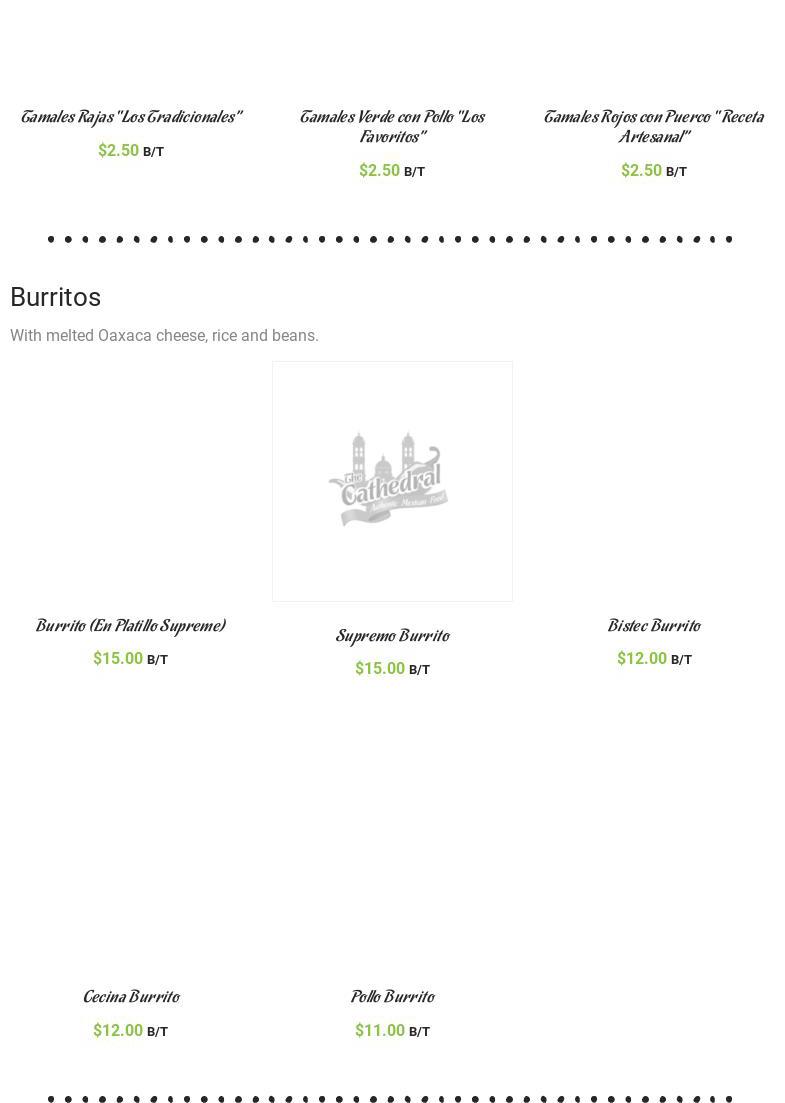Click the $12.00 Cecina Burrito price

tap(118, 1030)
